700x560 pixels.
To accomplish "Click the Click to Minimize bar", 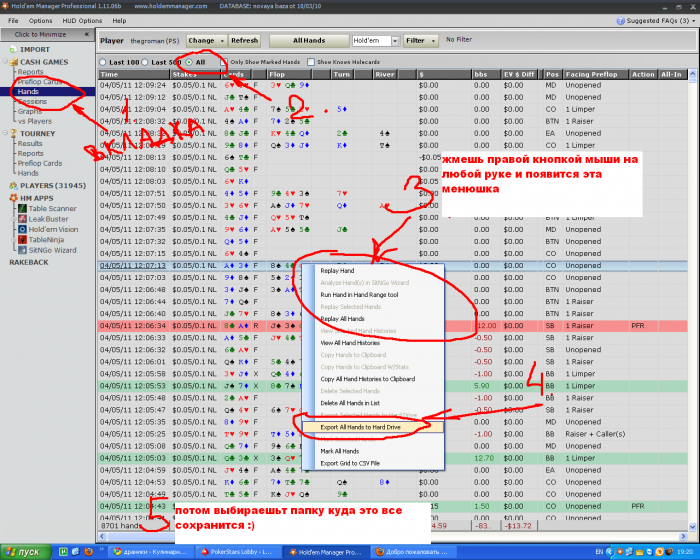I will [x=46, y=34].
